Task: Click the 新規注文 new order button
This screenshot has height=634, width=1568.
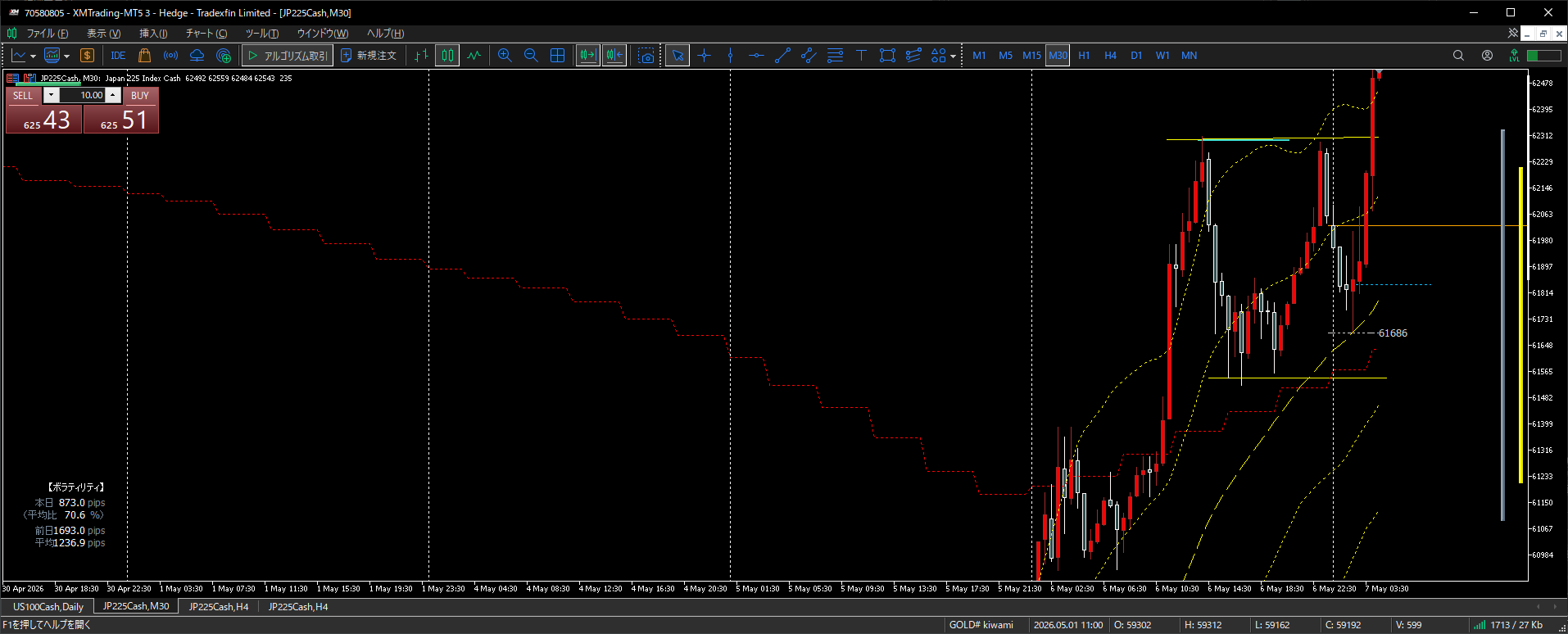Action: [369, 56]
